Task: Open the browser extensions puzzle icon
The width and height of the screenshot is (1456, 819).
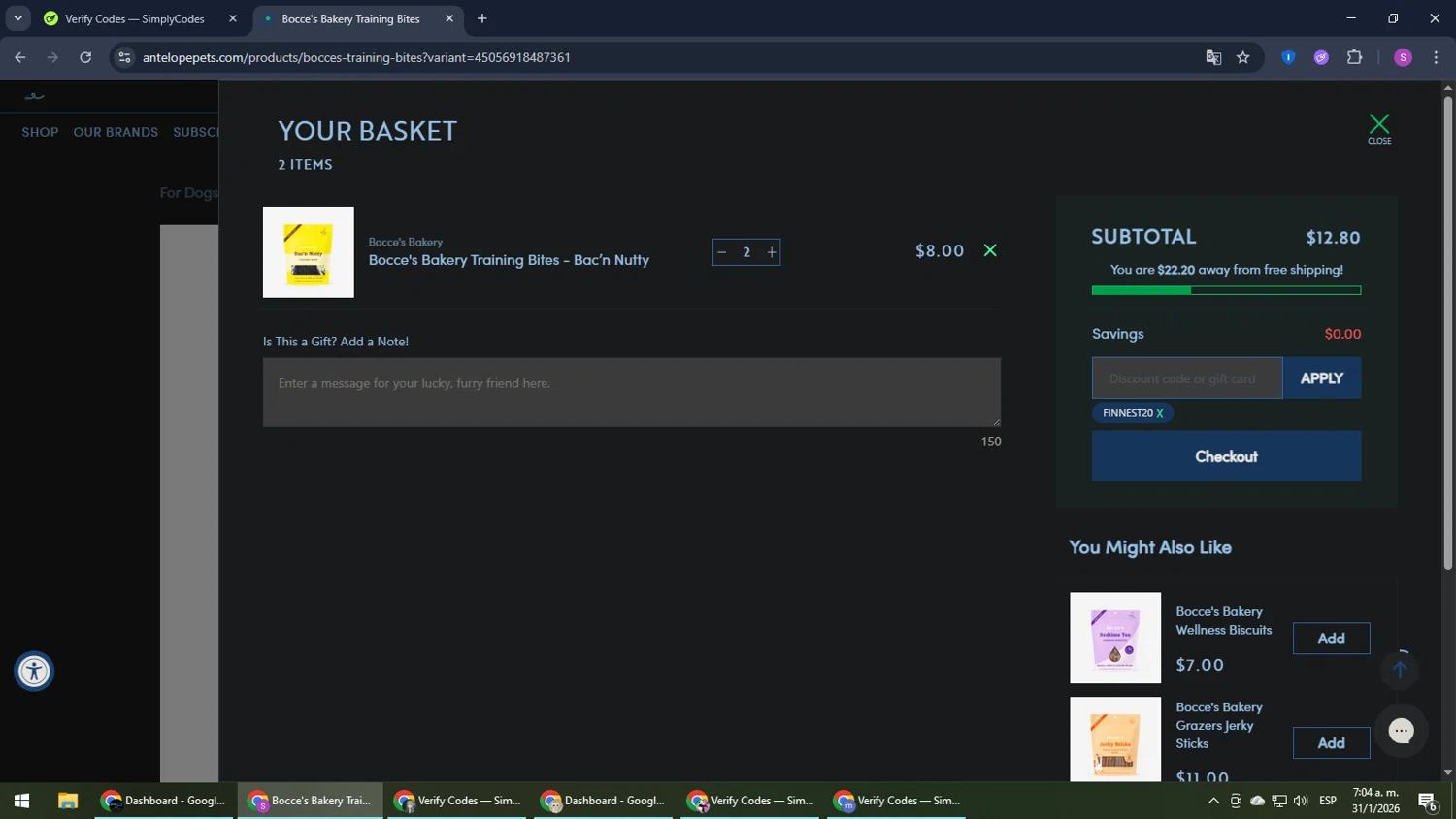Action: click(1355, 57)
